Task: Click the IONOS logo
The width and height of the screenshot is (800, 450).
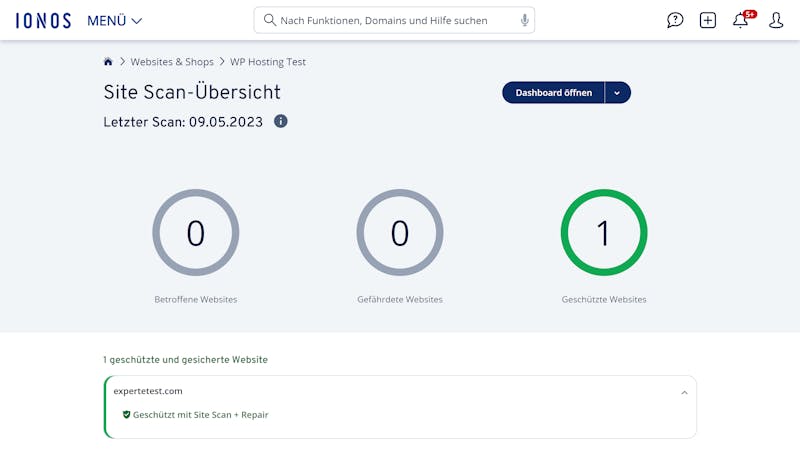Action: click(43, 21)
